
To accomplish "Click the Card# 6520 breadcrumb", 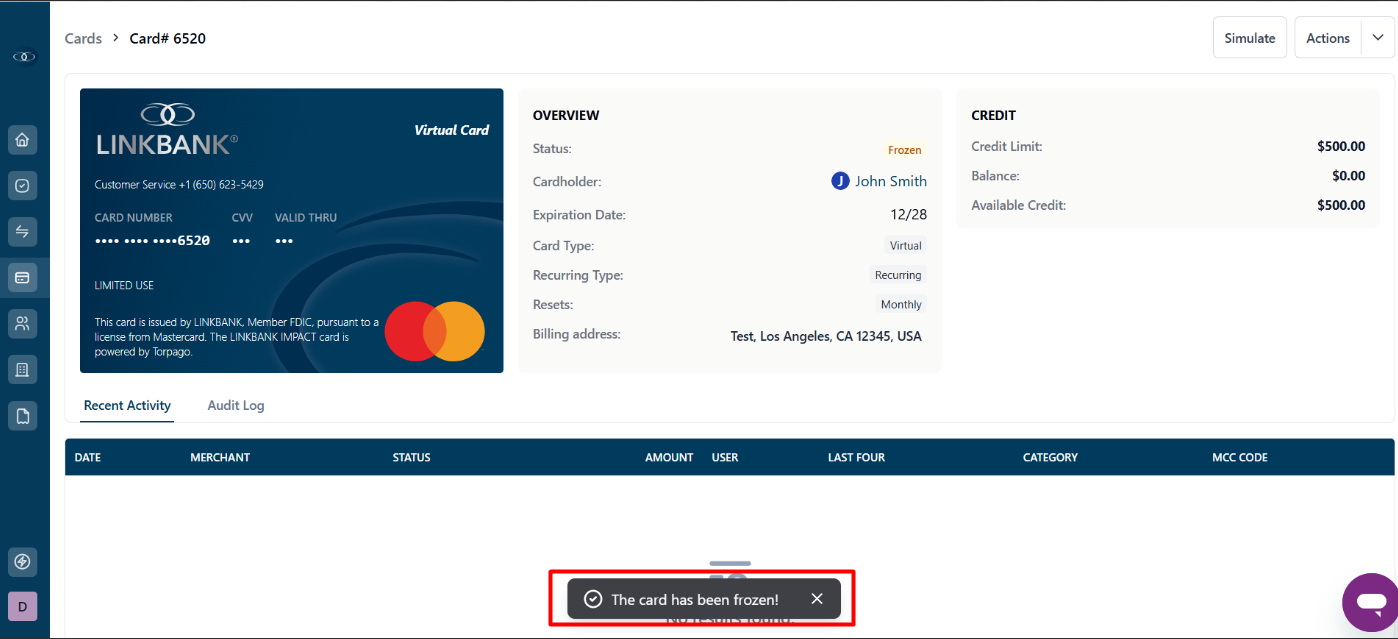I will pos(168,38).
